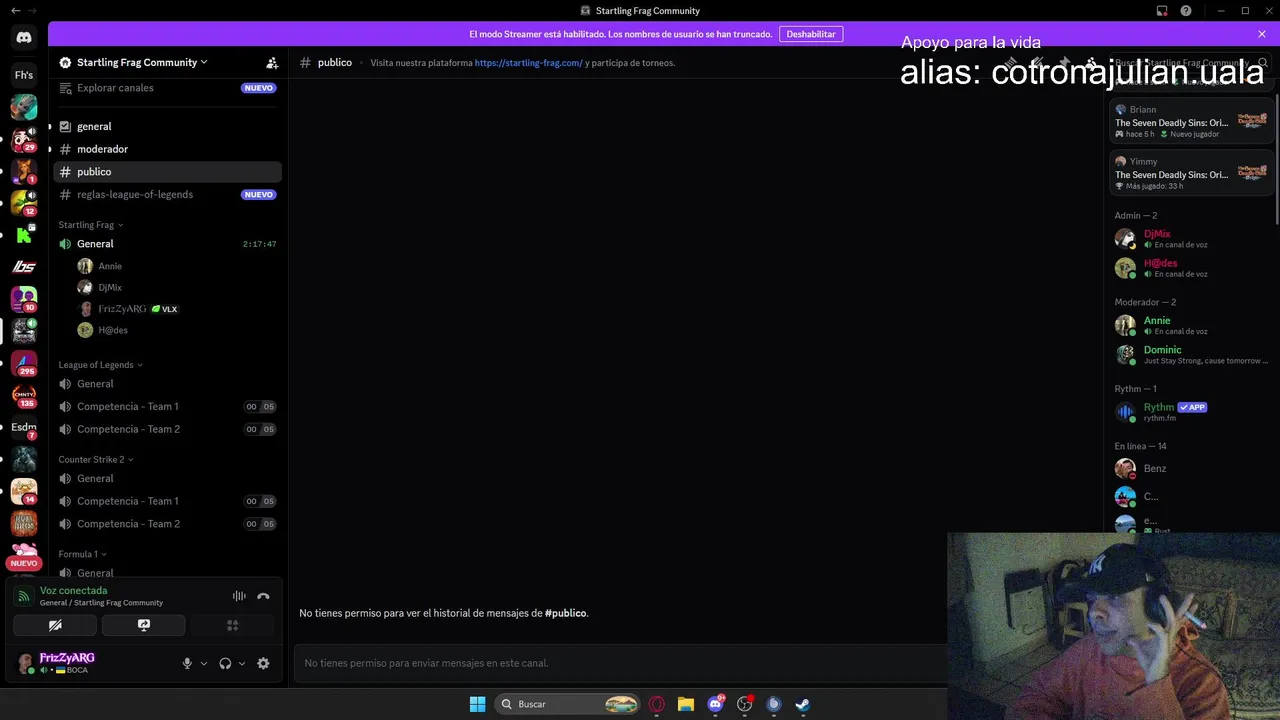Toggle microphone mute
This screenshot has height=720, width=1280.
coord(187,663)
